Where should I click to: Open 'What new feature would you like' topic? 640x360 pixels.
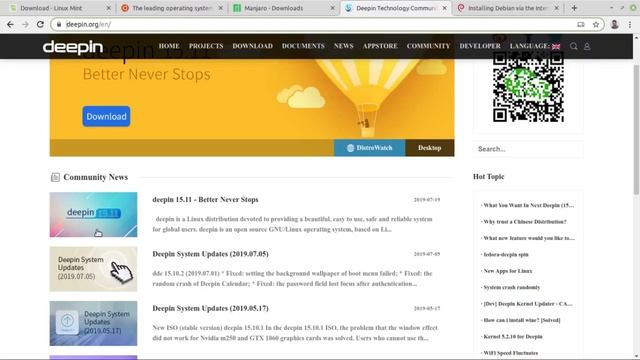click(x=528, y=238)
